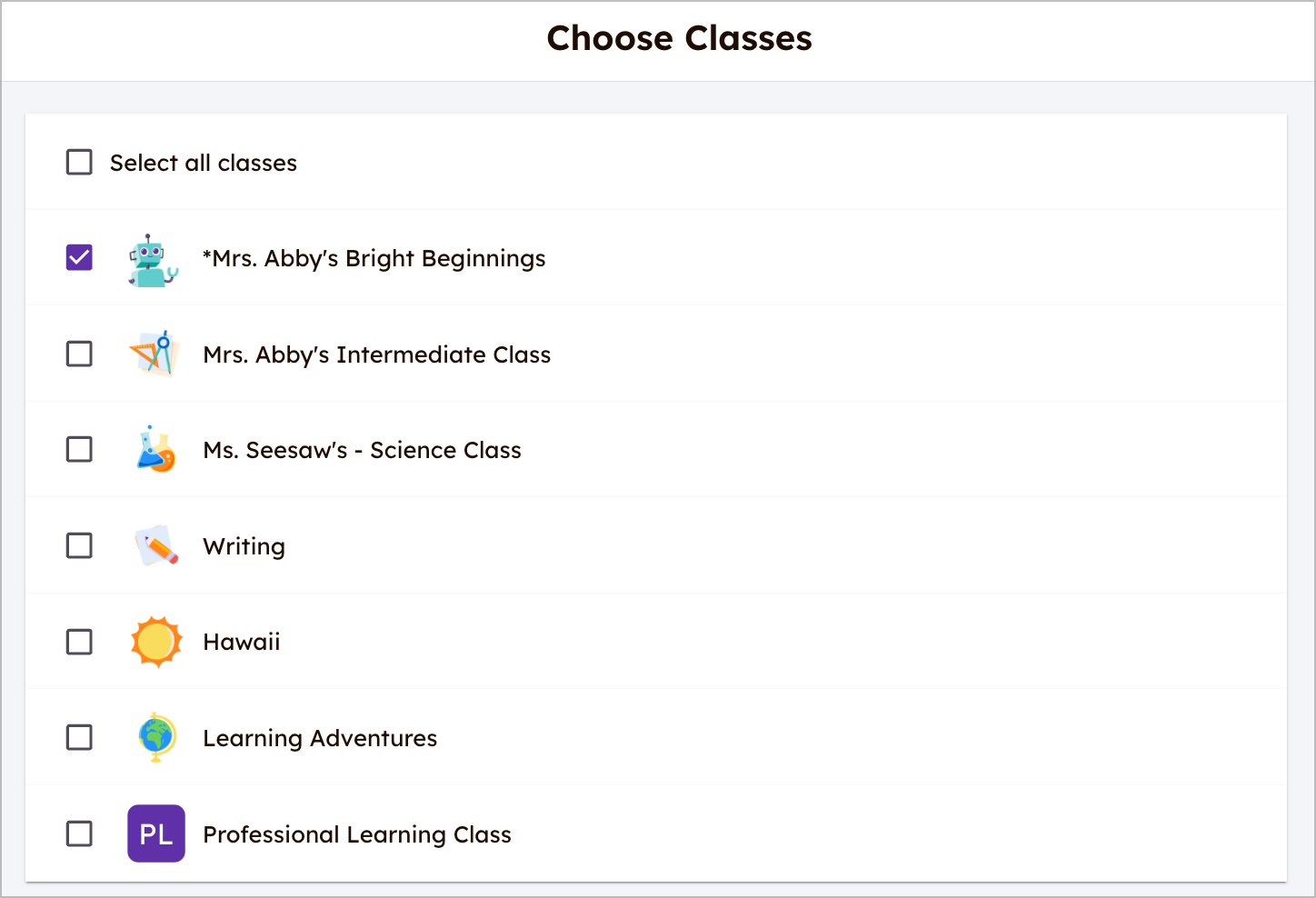Screen dimensions: 1316x898
Task: Click the robot icon for Bright Beginnings
Action: 155,260
